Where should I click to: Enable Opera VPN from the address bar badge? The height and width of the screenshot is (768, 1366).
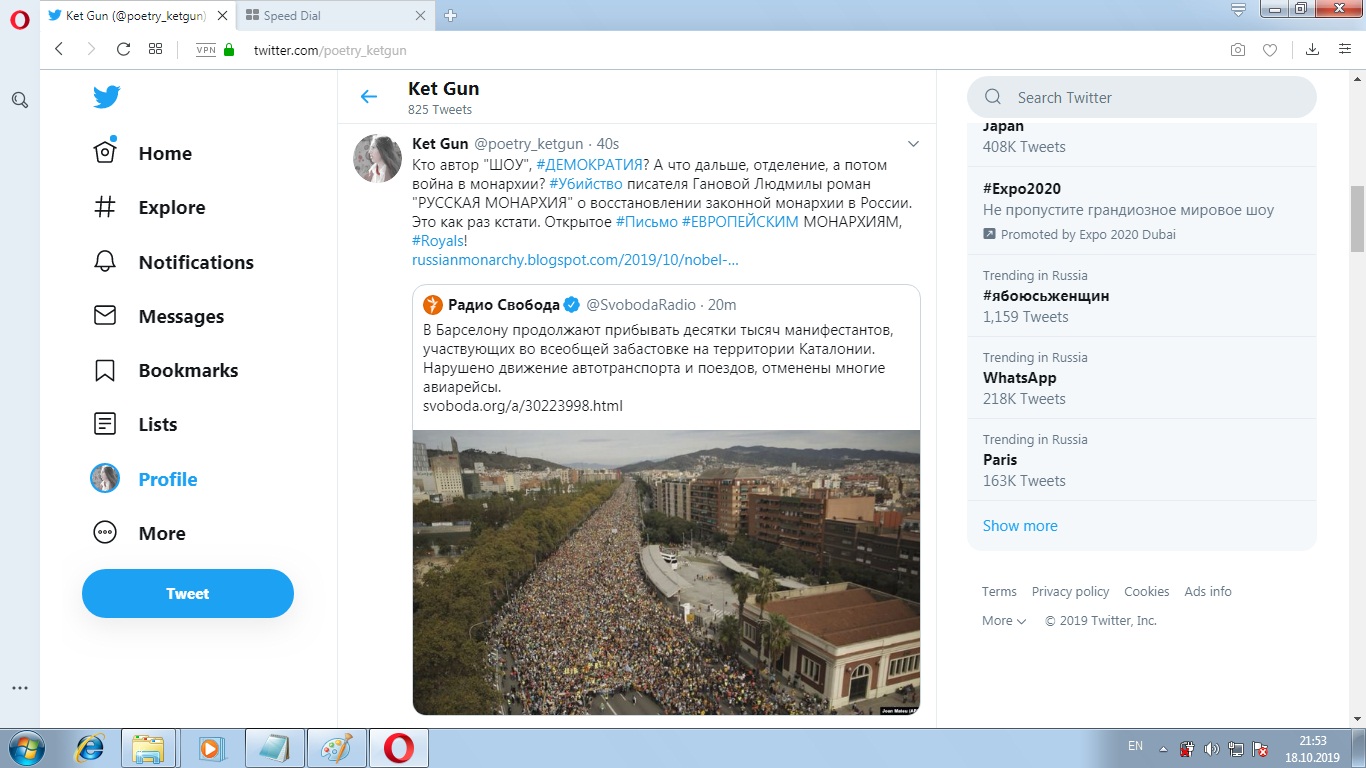click(205, 48)
